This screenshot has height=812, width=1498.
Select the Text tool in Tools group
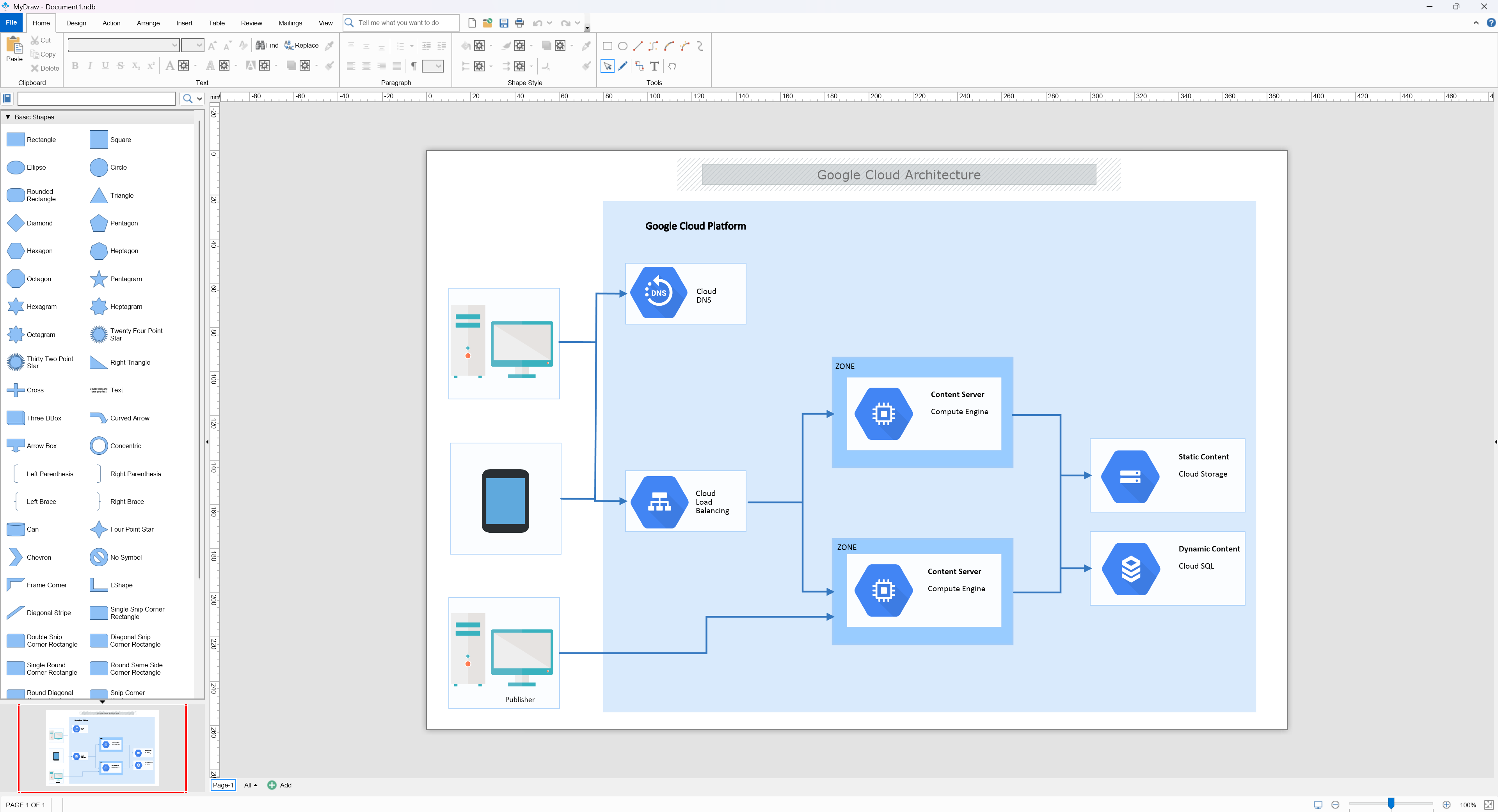(654, 66)
